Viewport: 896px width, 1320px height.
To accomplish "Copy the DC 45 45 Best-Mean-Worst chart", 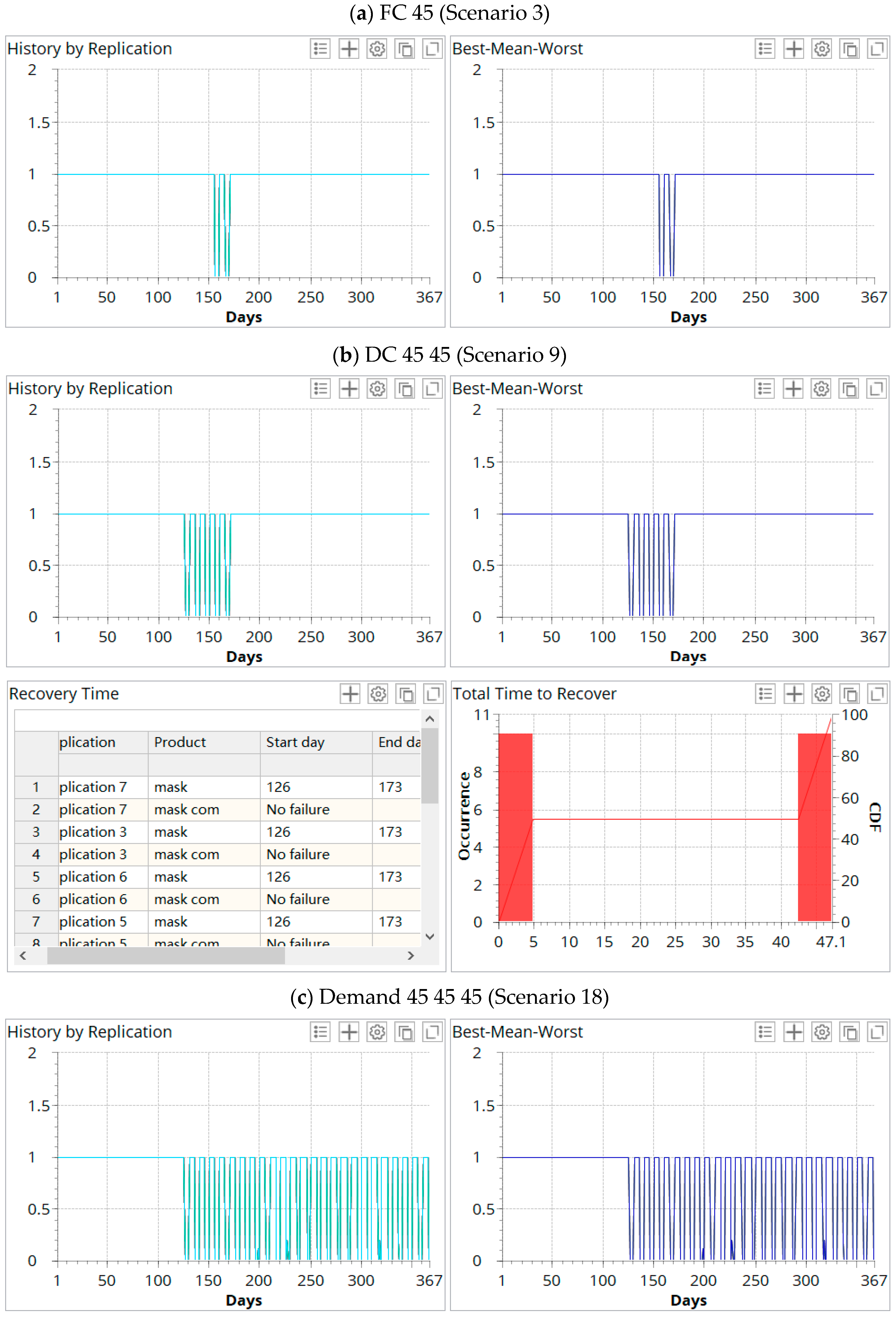I will click(849, 388).
